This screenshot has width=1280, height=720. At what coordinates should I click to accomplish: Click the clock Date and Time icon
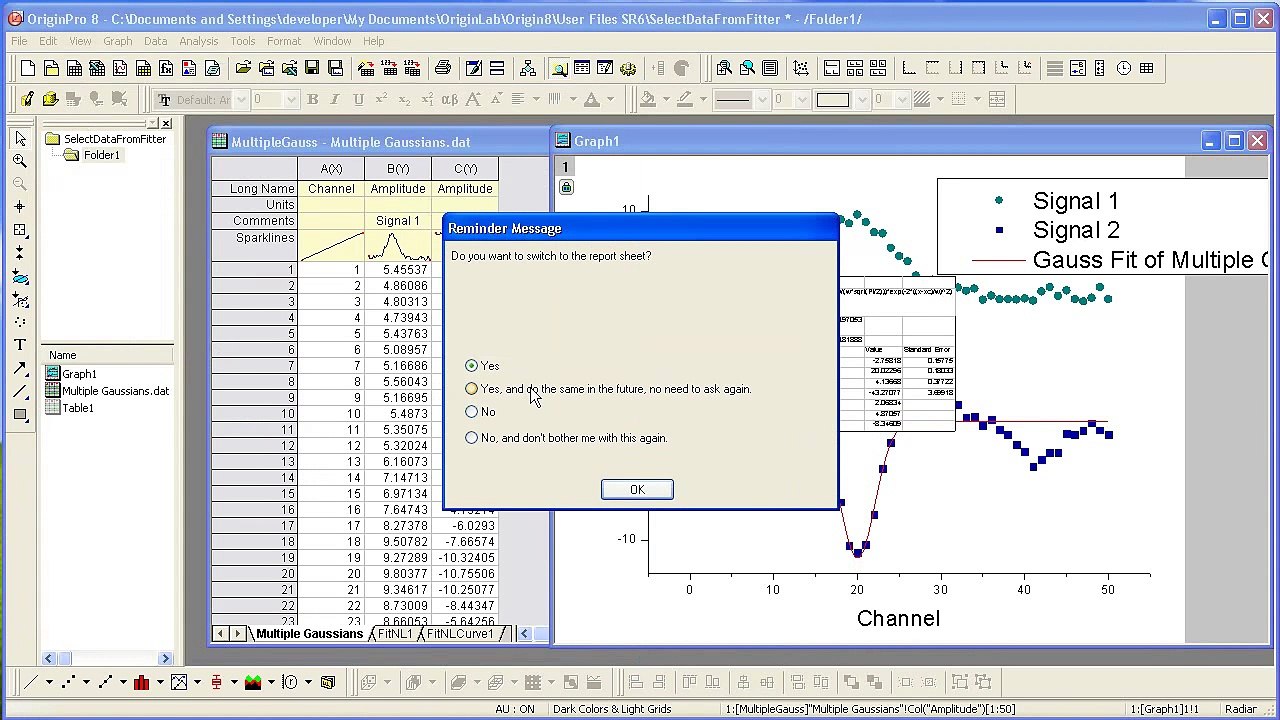click(1124, 68)
